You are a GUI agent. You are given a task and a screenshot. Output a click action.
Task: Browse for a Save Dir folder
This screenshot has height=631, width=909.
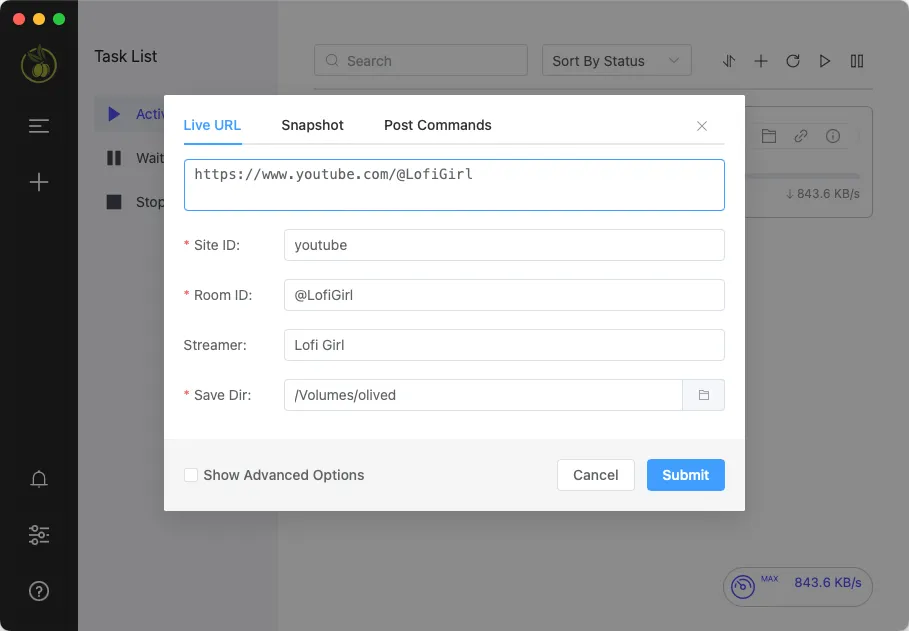pos(704,395)
